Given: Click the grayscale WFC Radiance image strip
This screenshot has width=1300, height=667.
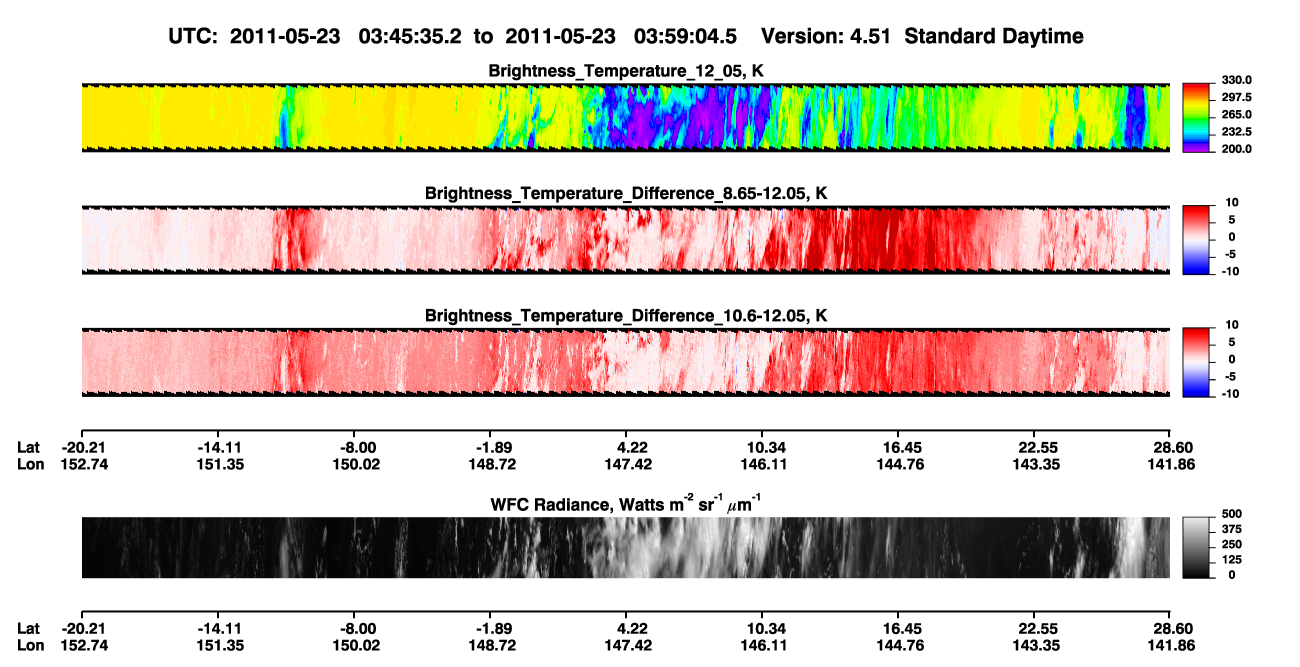Looking at the screenshot, I should pyautogui.click(x=625, y=547).
